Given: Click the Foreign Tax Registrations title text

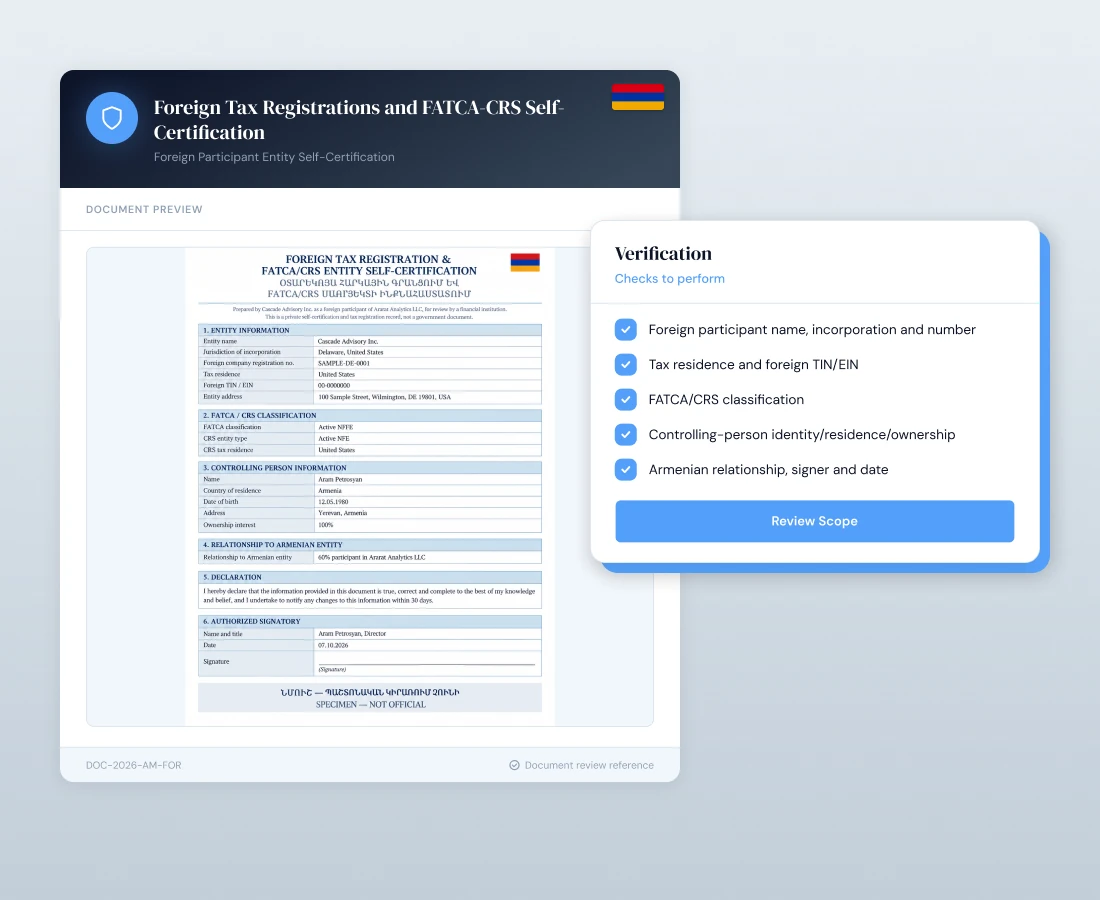Looking at the screenshot, I should (x=358, y=120).
